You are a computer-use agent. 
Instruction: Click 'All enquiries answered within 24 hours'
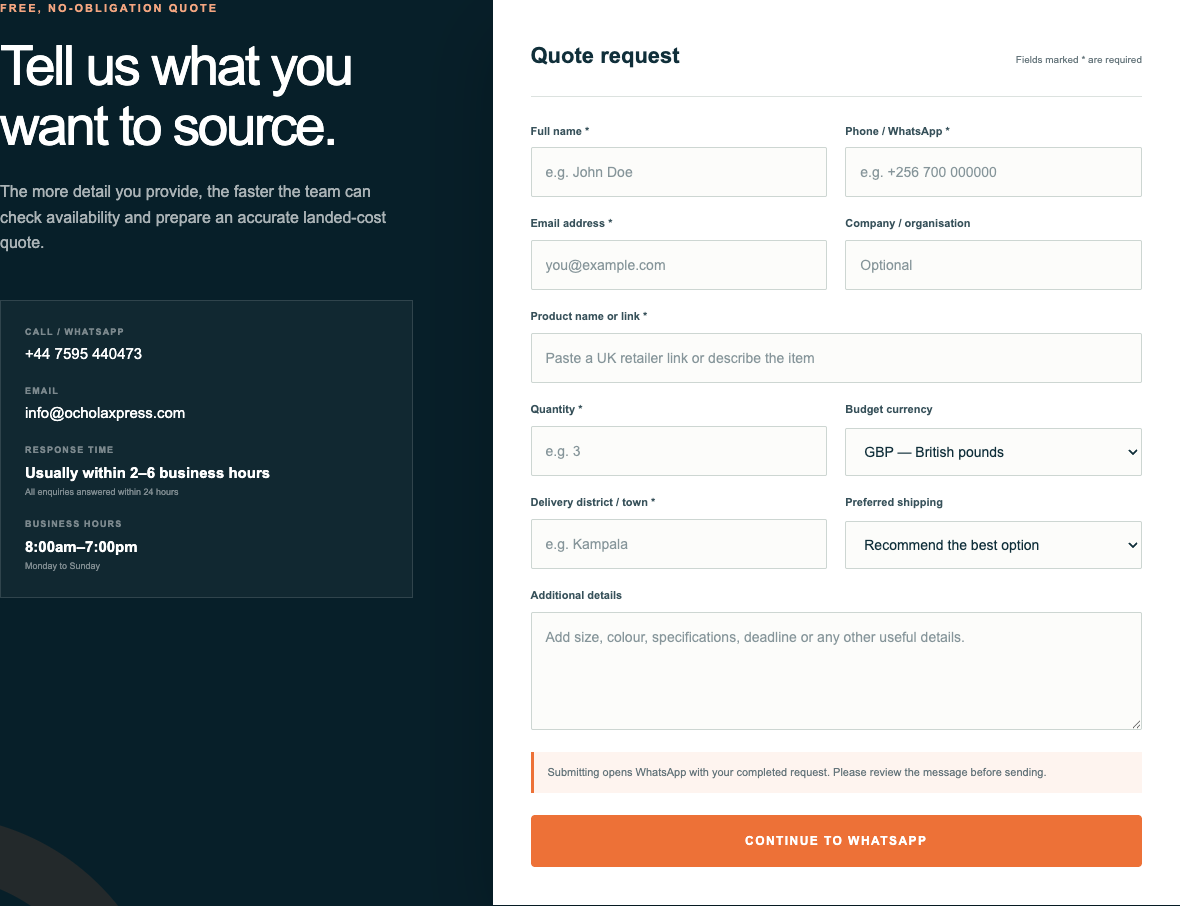pyautogui.click(x=102, y=492)
